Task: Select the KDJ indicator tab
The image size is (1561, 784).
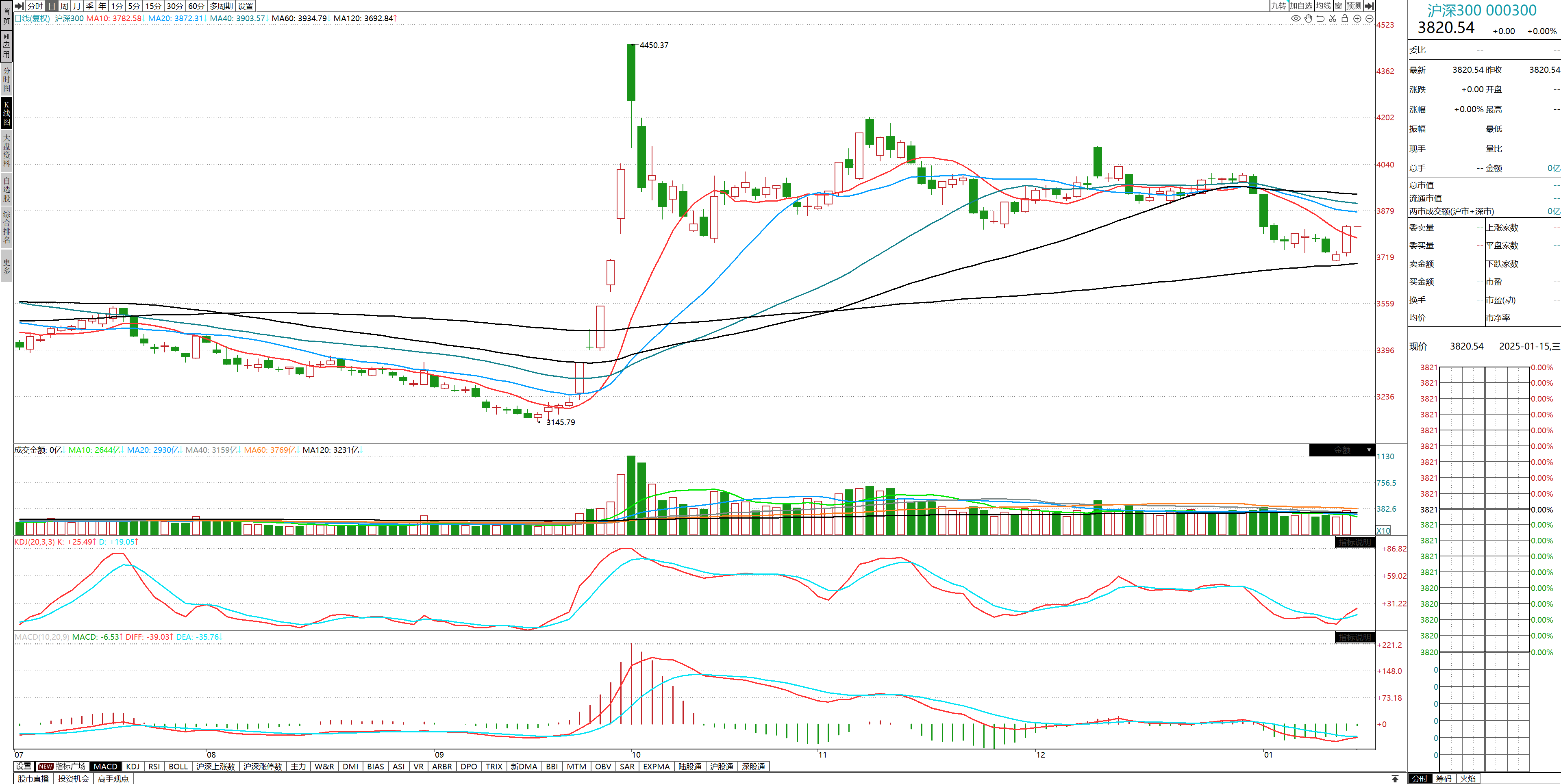Action: tap(133, 767)
